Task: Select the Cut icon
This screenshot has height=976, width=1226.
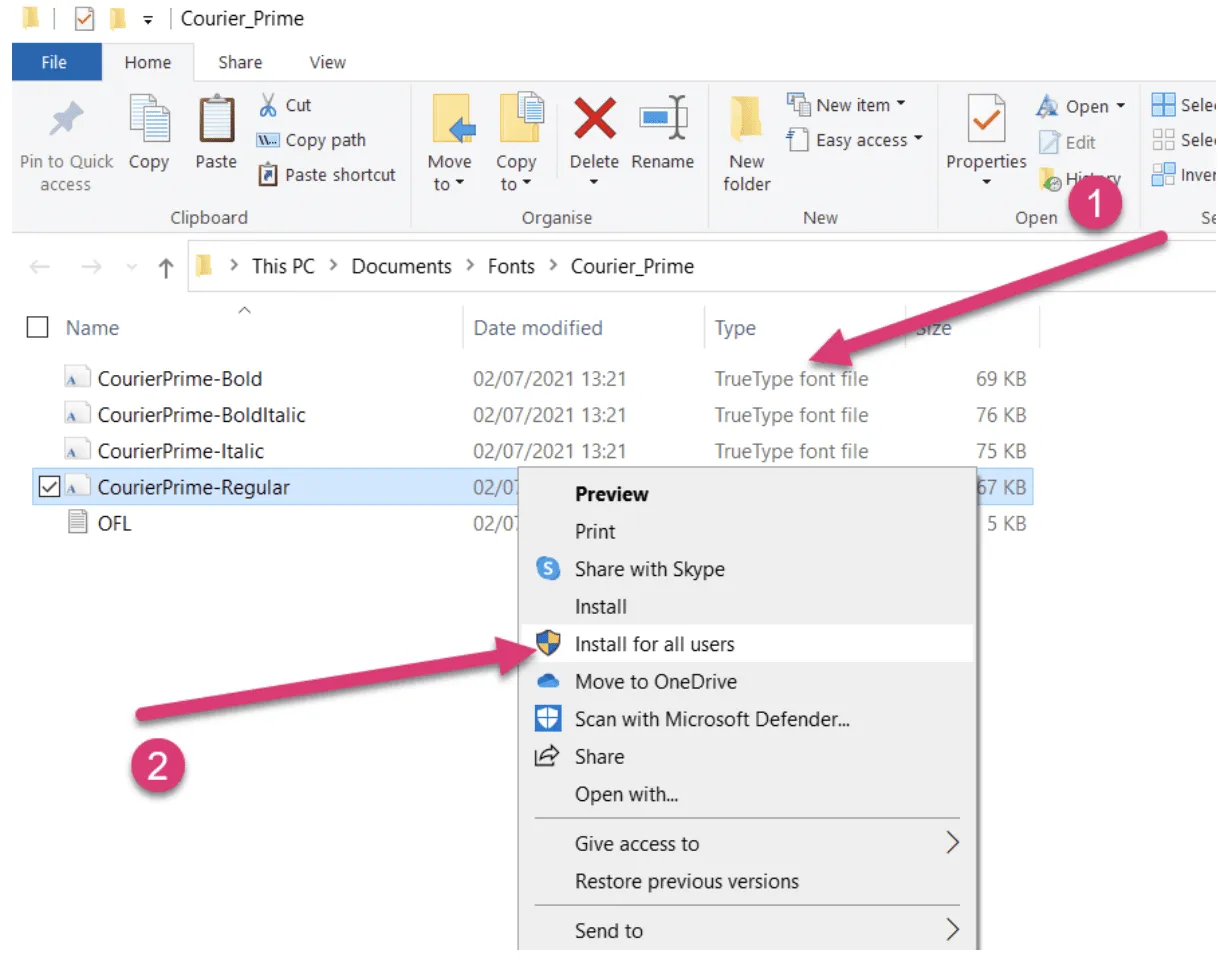Action: tap(270, 104)
